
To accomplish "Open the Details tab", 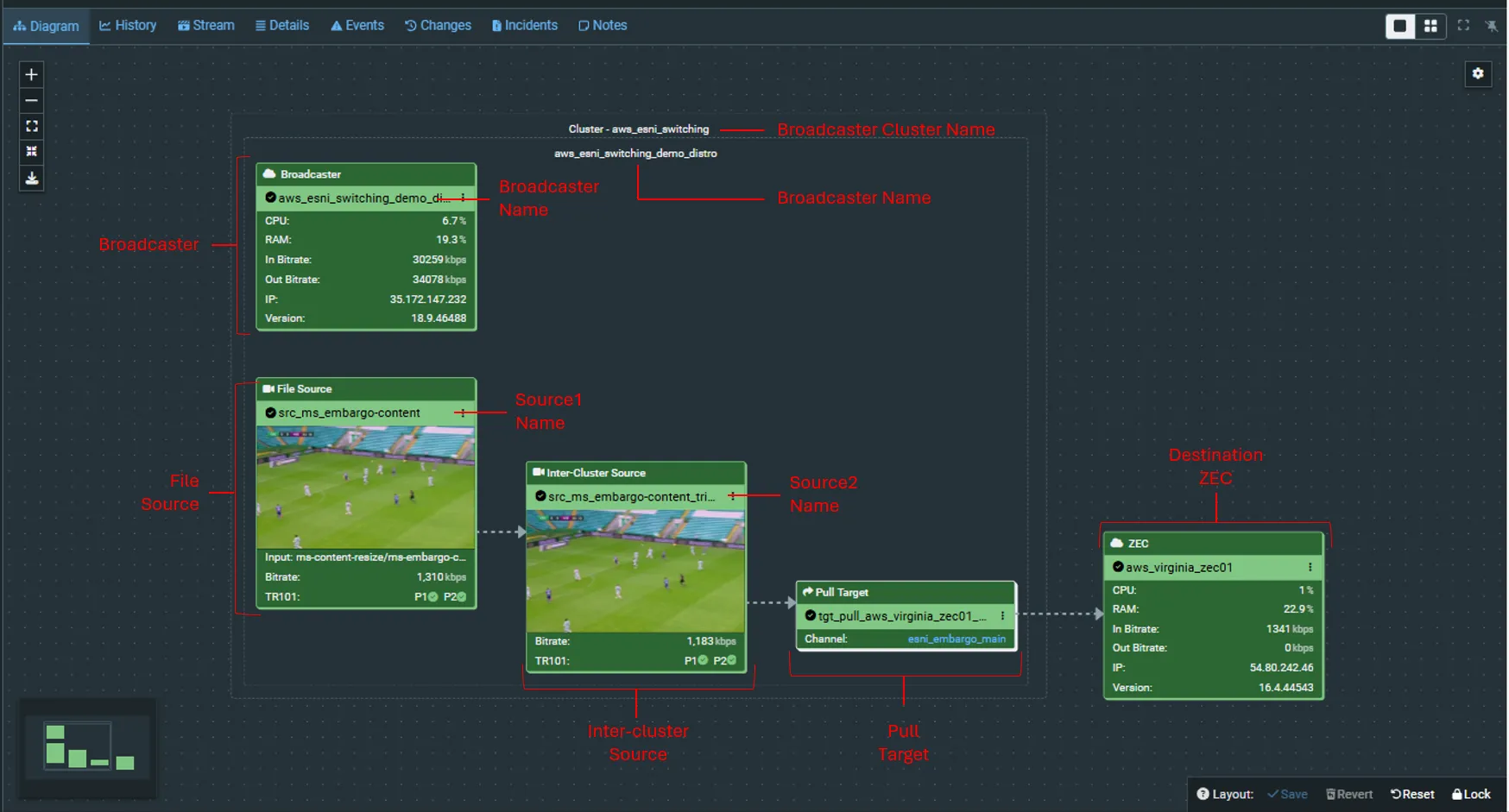I will coord(282,26).
